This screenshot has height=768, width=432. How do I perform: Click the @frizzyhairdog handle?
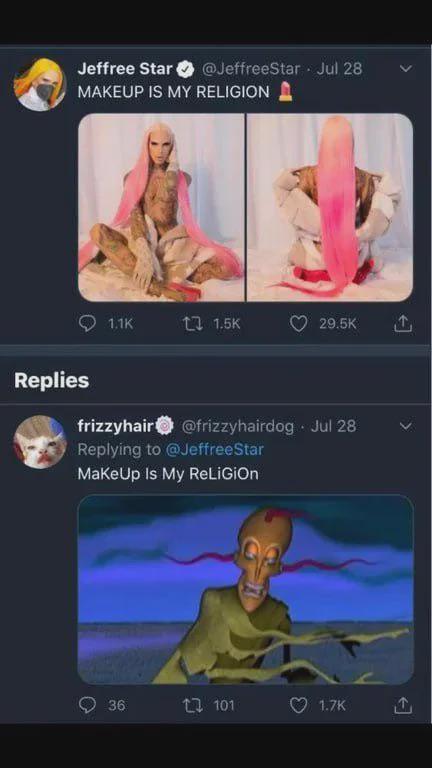[238, 426]
